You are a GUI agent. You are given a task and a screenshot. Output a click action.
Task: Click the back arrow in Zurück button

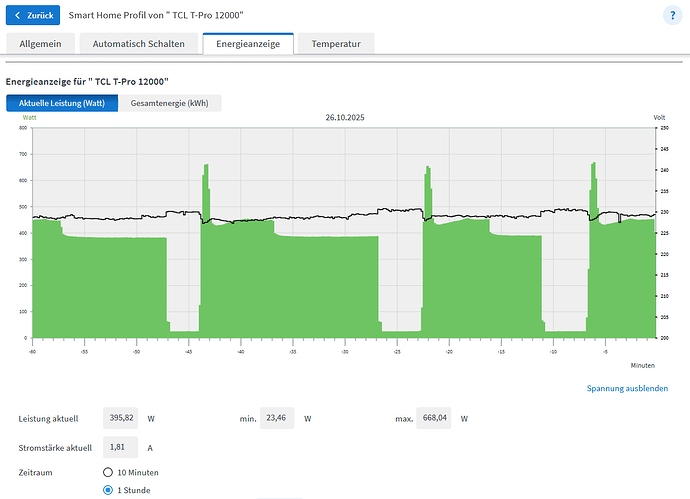pos(18,16)
